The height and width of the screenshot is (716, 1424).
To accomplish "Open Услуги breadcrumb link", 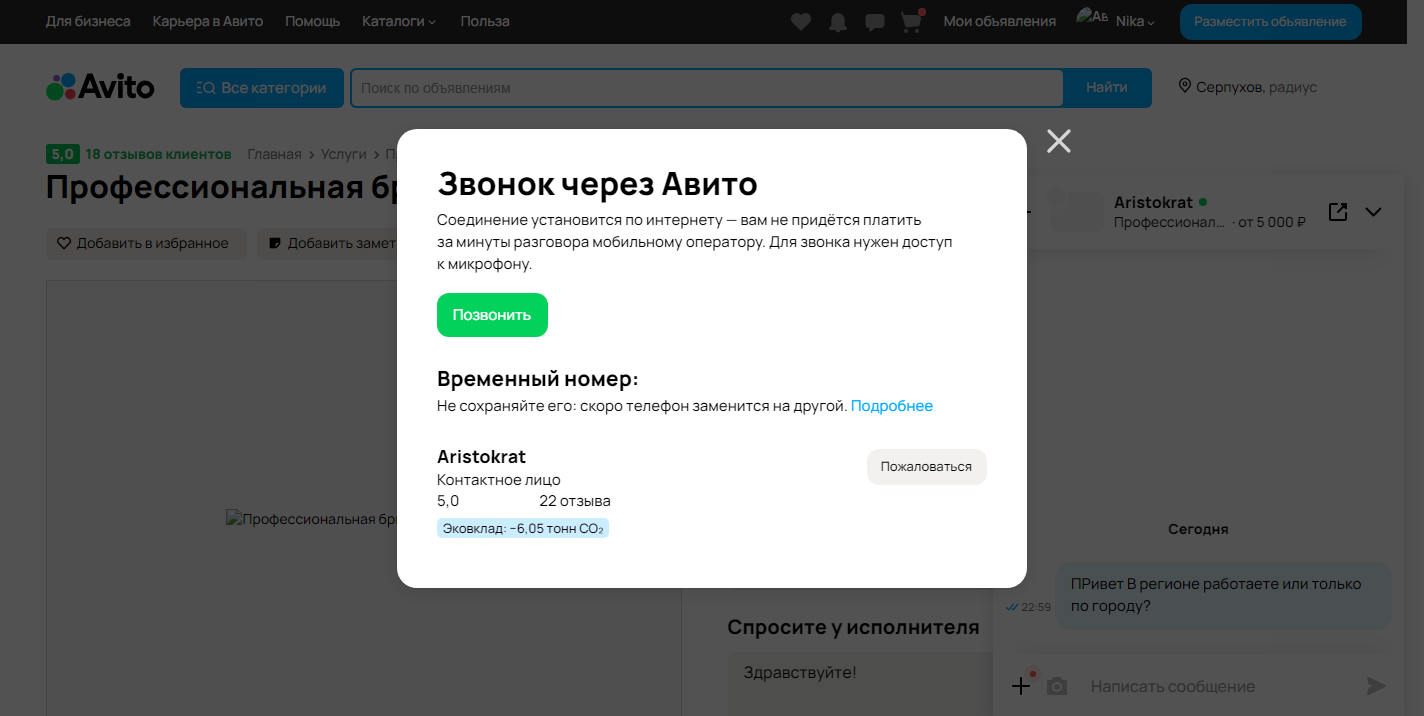I will [x=344, y=154].
